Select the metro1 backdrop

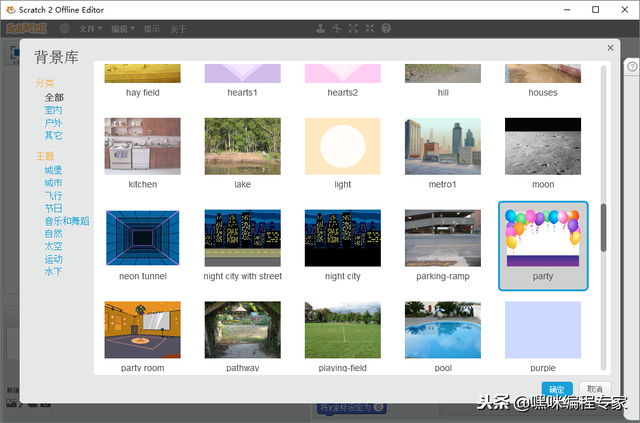[443, 154]
